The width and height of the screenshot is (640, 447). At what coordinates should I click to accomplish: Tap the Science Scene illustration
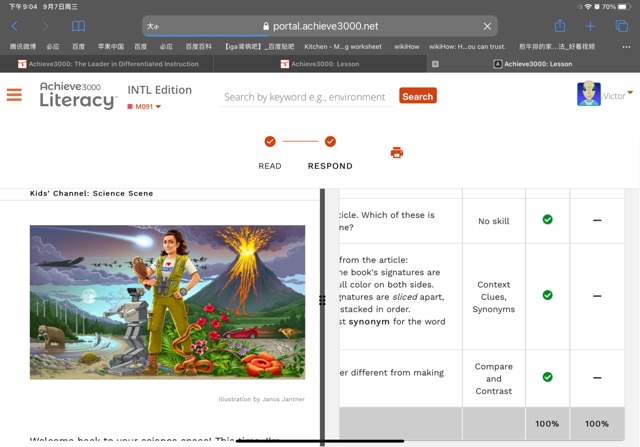point(167,302)
